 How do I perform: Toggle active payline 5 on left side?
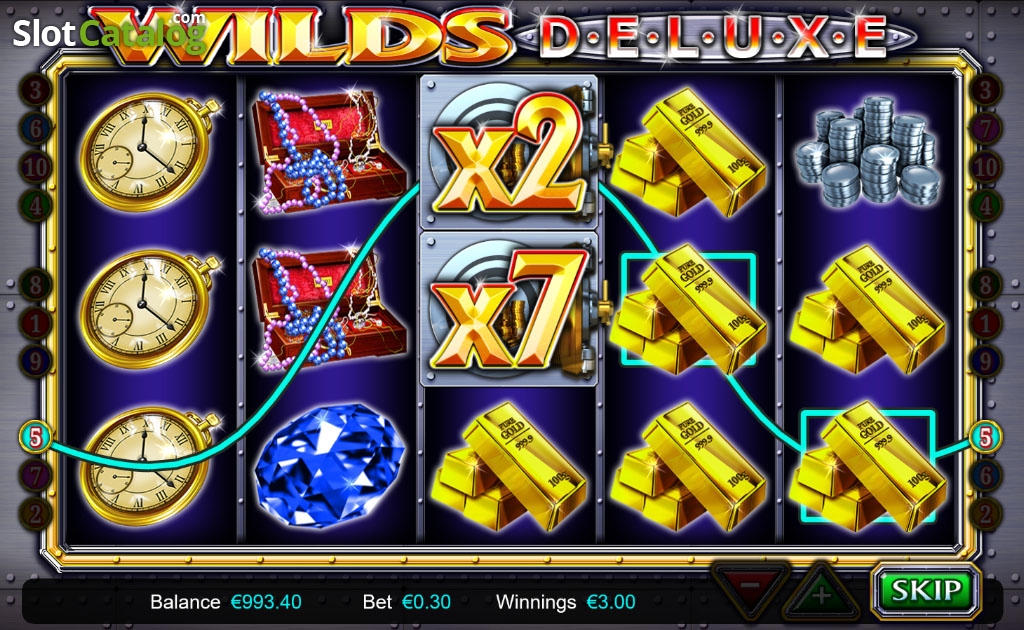tap(35, 437)
